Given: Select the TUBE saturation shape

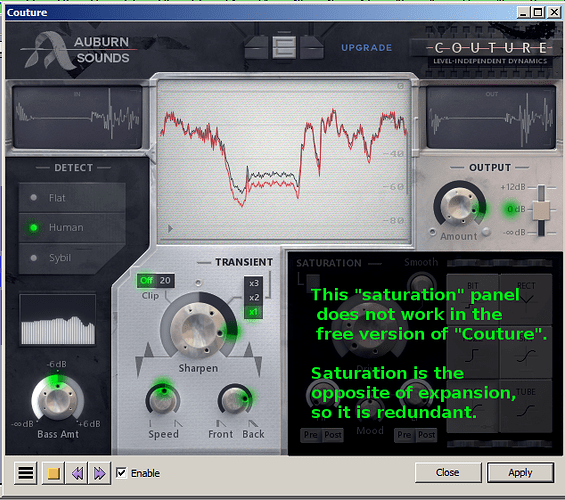Looking at the screenshot, I should pos(526,405).
